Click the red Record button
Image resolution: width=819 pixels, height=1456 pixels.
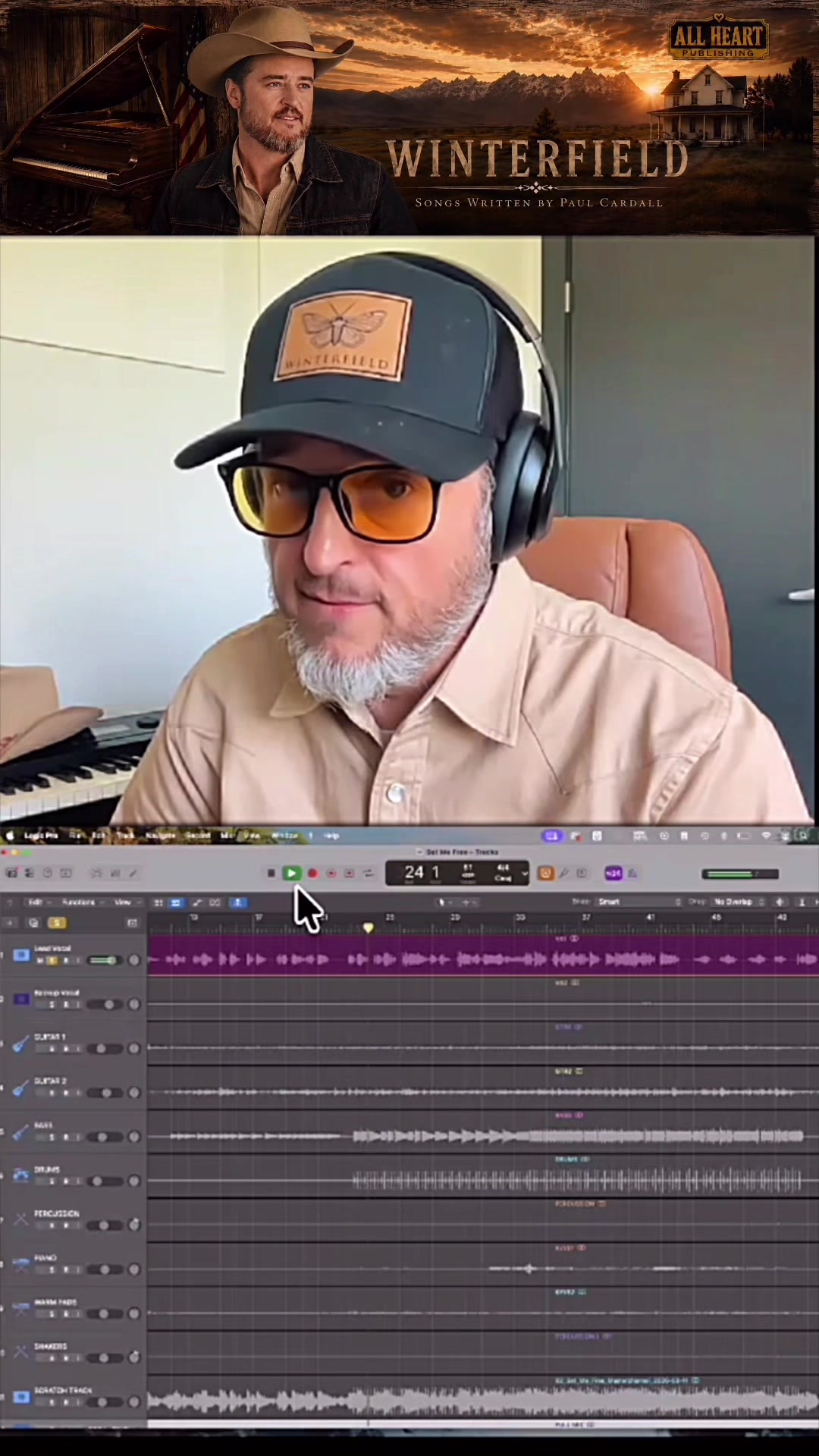[312, 874]
